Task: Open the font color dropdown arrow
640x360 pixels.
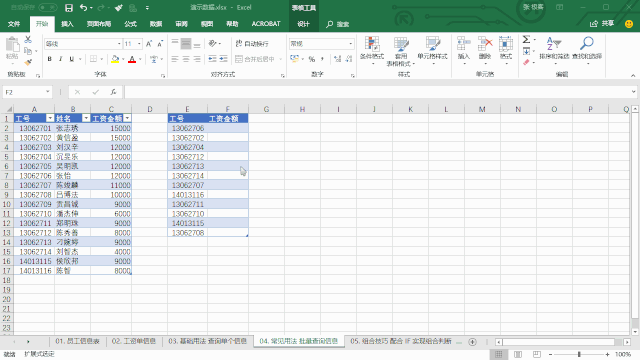Action: point(140,59)
